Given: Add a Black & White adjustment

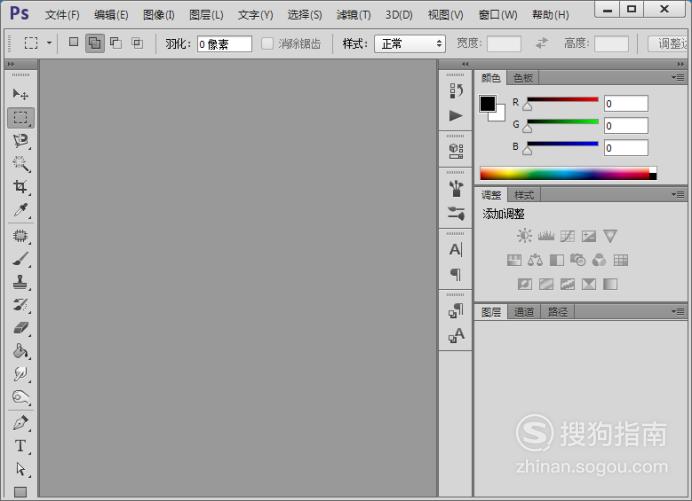Looking at the screenshot, I should (x=557, y=260).
